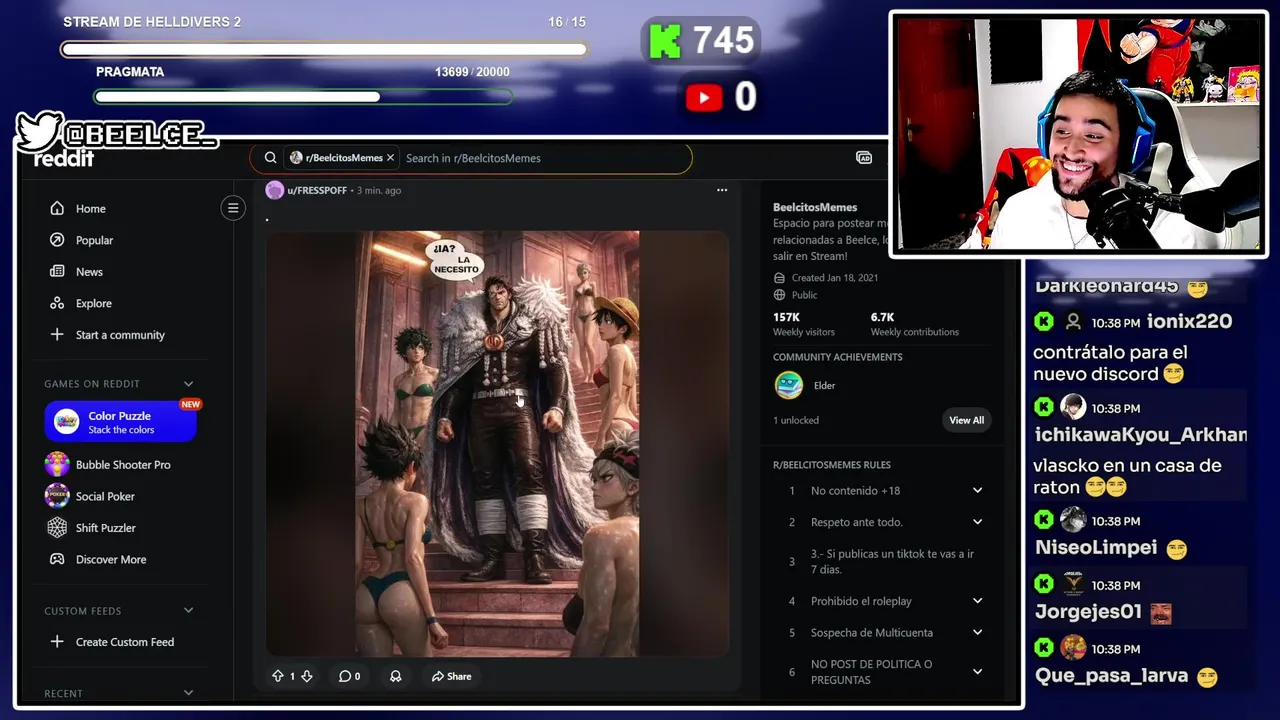Viewport: 1280px width, 720px height.
Task: Click the Discover More gamepad icon
Action: click(57, 559)
